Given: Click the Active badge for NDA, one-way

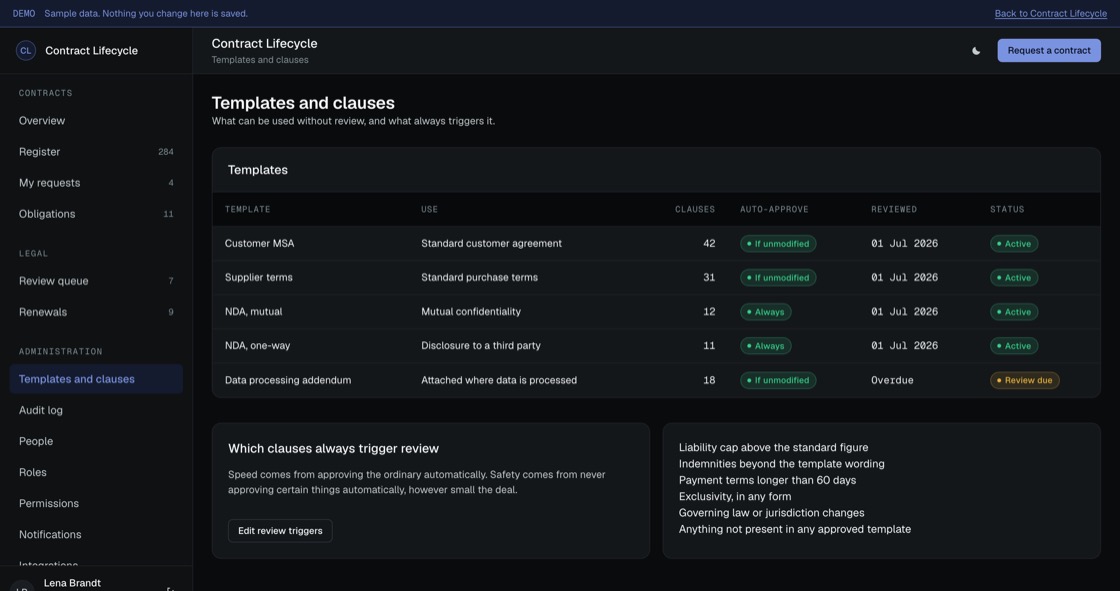Looking at the screenshot, I should (1014, 346).
